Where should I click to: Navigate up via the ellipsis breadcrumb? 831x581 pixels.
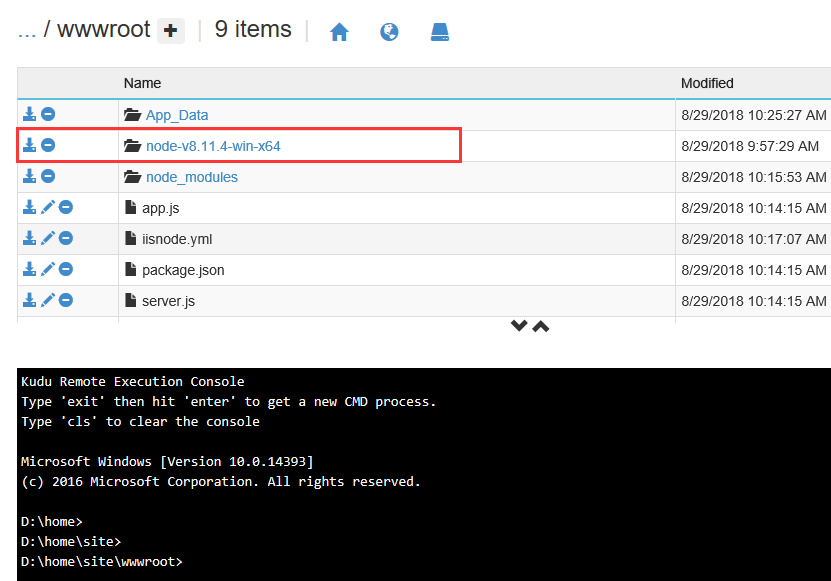tap(27, 30)
